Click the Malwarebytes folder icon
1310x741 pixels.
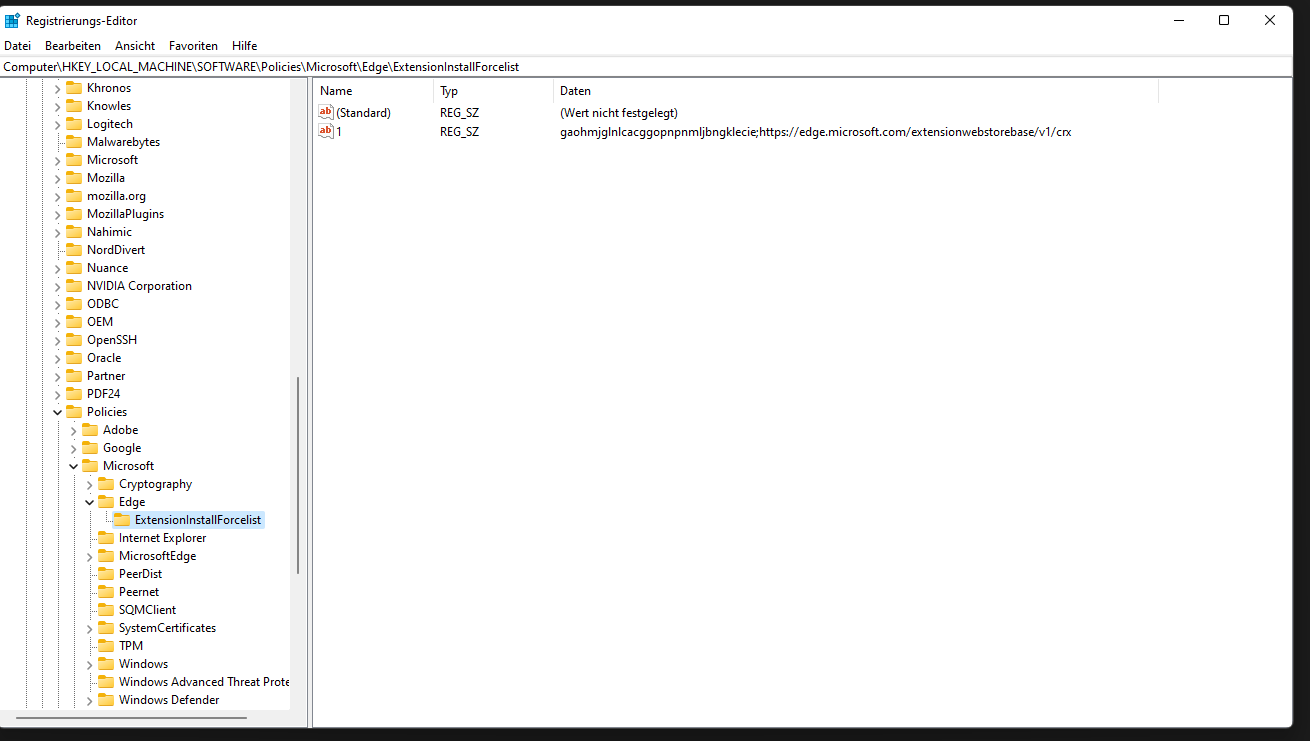(74, 142)
